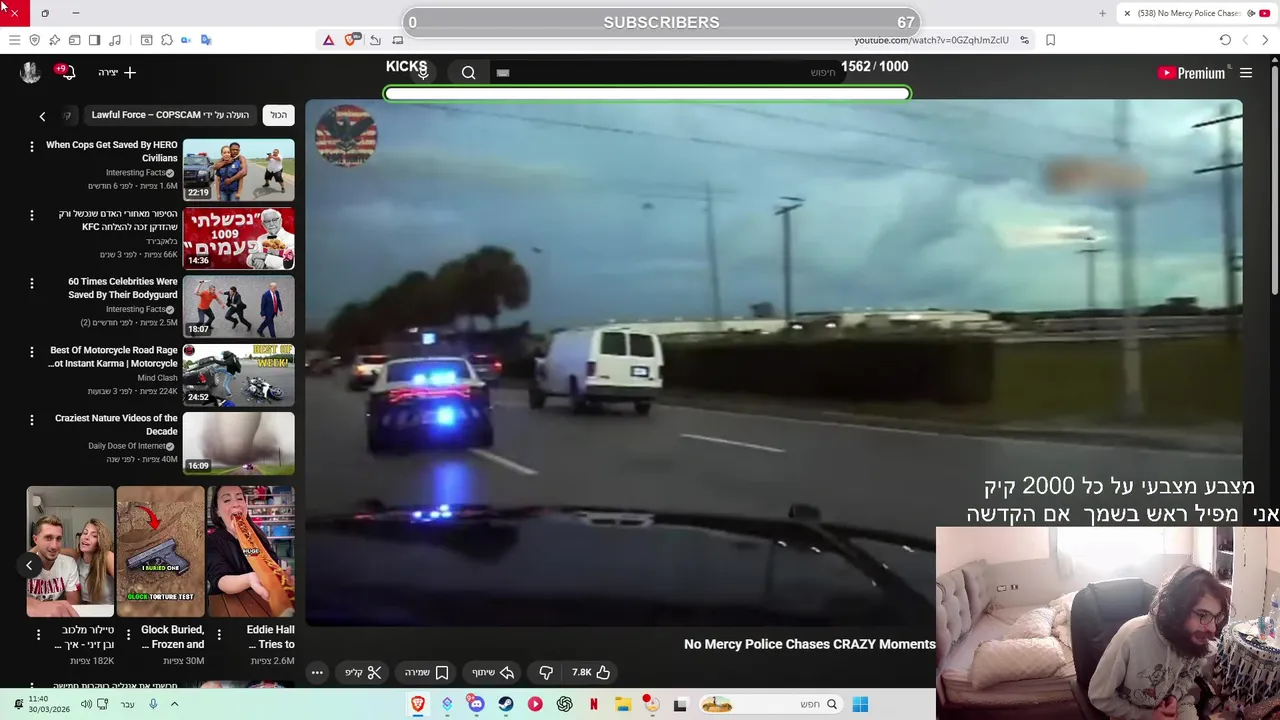Screen dimensions: 1280x720
Task: Click the Google Translate extension icon
Action: pyautogui.click(x=206, y=40)
